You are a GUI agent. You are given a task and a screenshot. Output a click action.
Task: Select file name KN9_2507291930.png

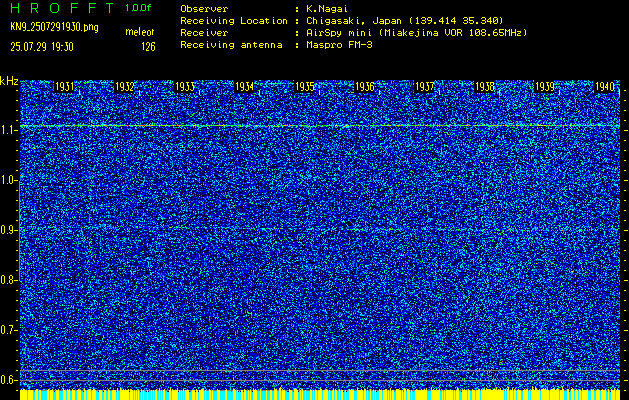54,27
